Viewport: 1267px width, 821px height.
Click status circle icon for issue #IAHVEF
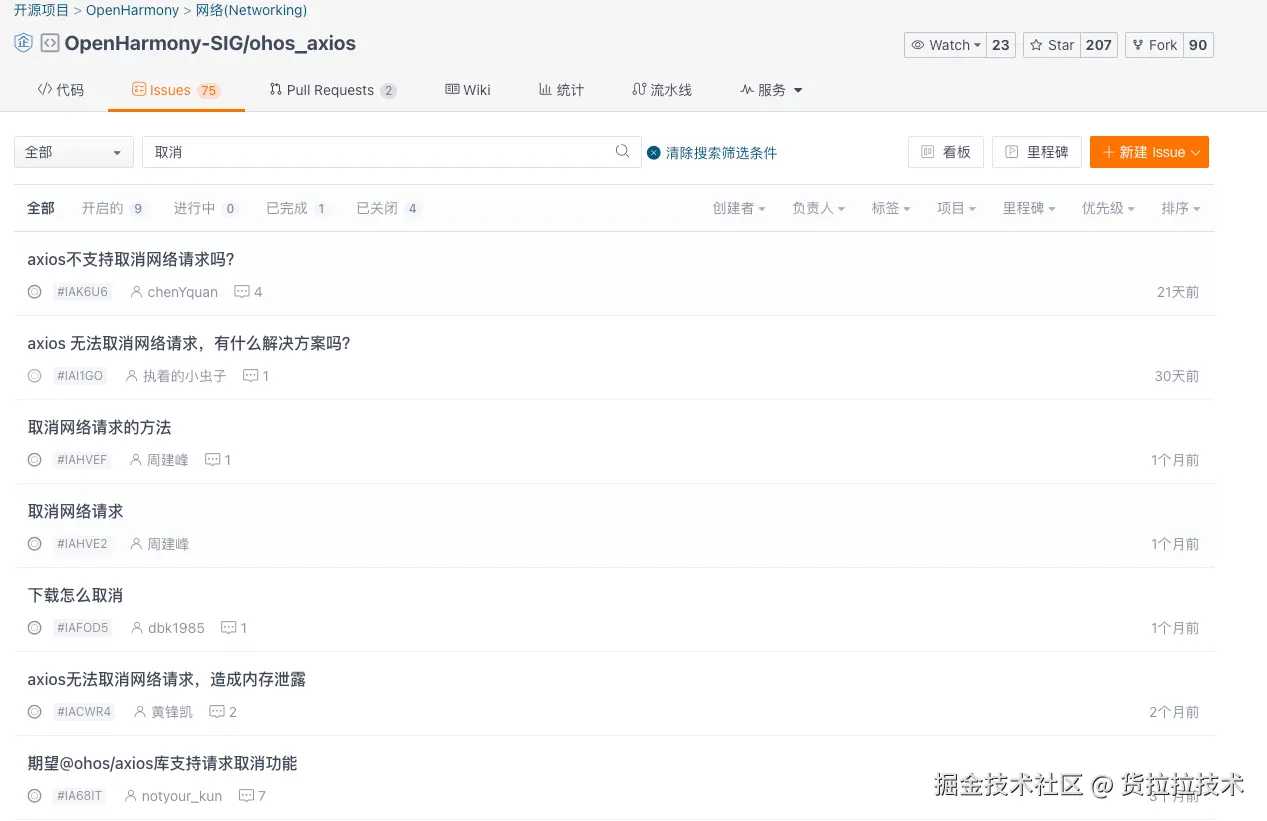(x=34, y=460)
